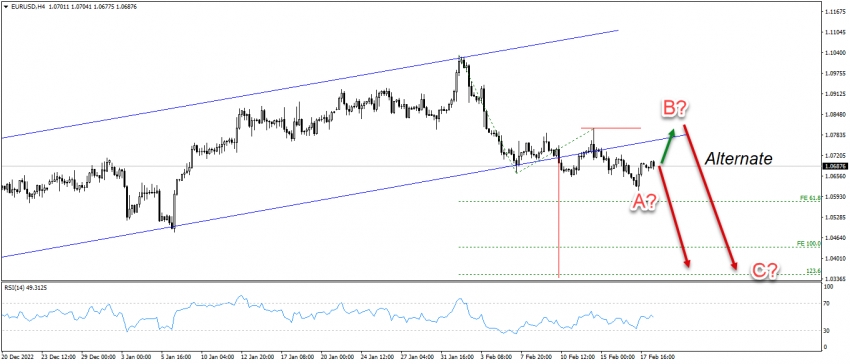Image resolution: width=850 pixels, height=364 pixels.
Task: Select the long red arrow pointing toward C?
Action: coord(710,199)
